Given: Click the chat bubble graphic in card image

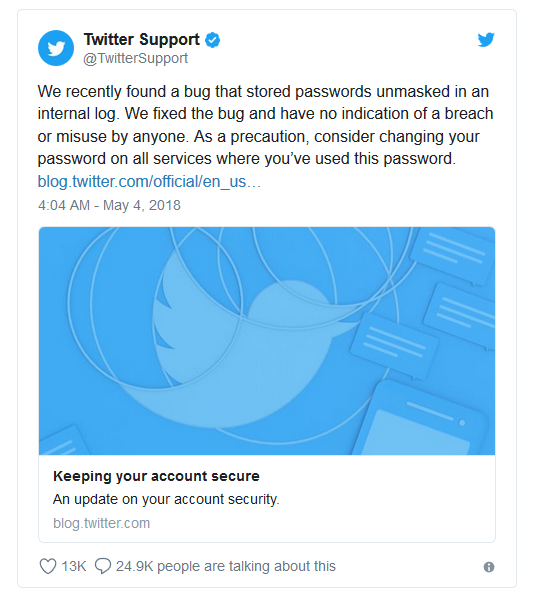Looking at the screenshot, I should click(x=394, y=345).
